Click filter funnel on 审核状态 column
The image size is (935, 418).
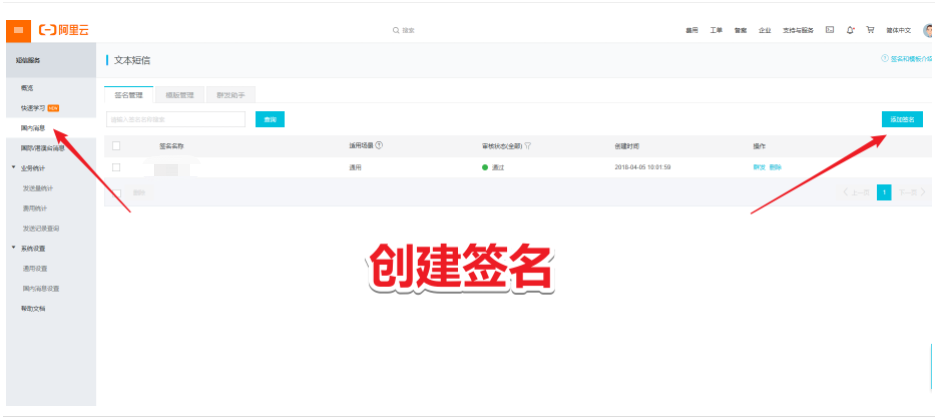click(528, 146)
